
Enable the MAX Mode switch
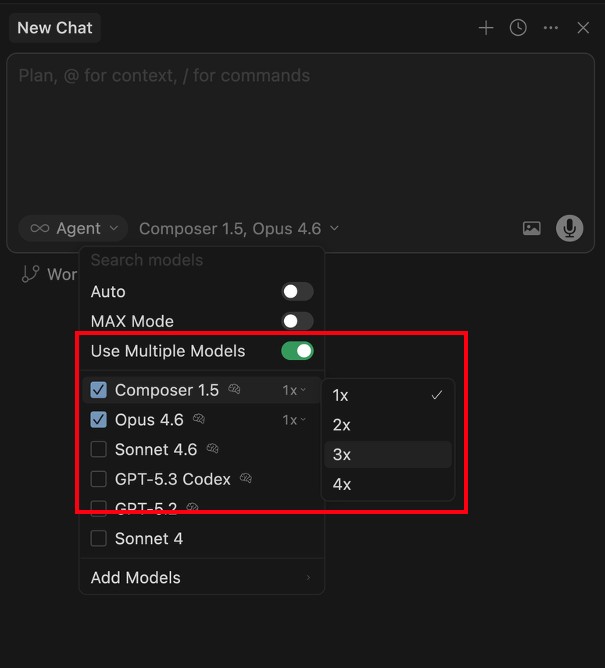tap(297, 321)
